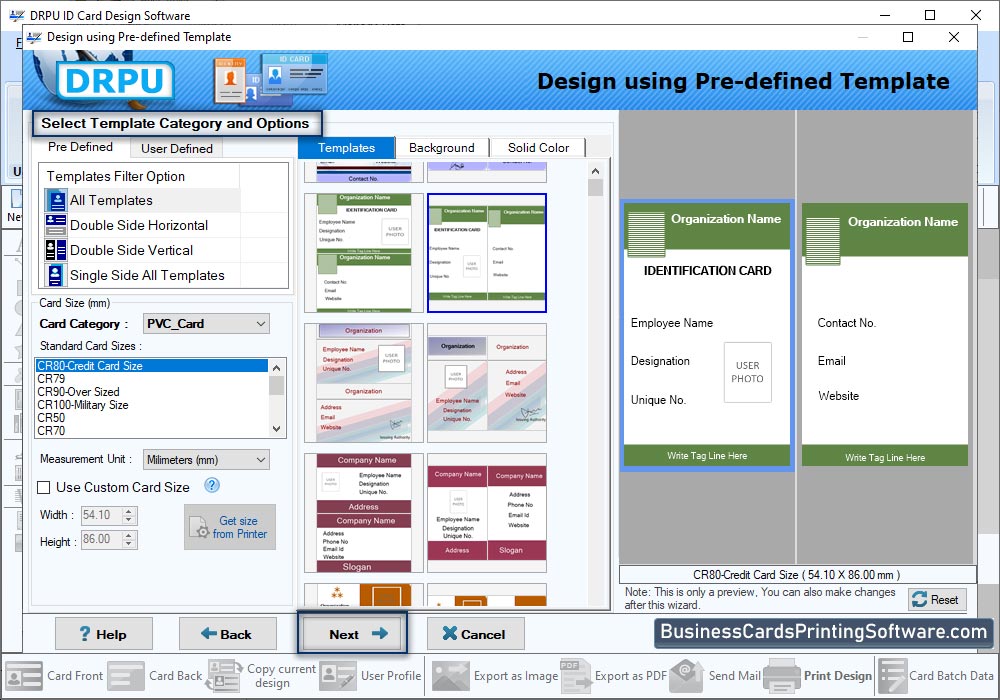This screenshot has height=700, width=1000.
Task: Click front card preview with IDENTIFICATION CARD
Action: click(707, 335)
